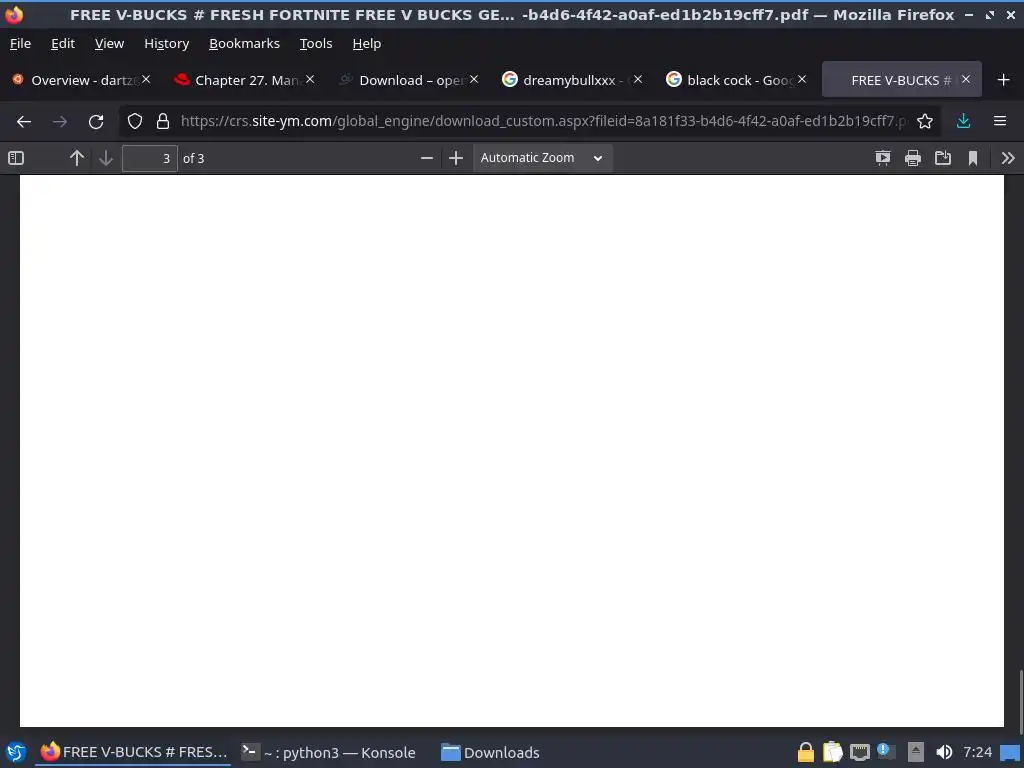1024x768 pixels.
Task: Save the PDF file
Action: (943, 158)
